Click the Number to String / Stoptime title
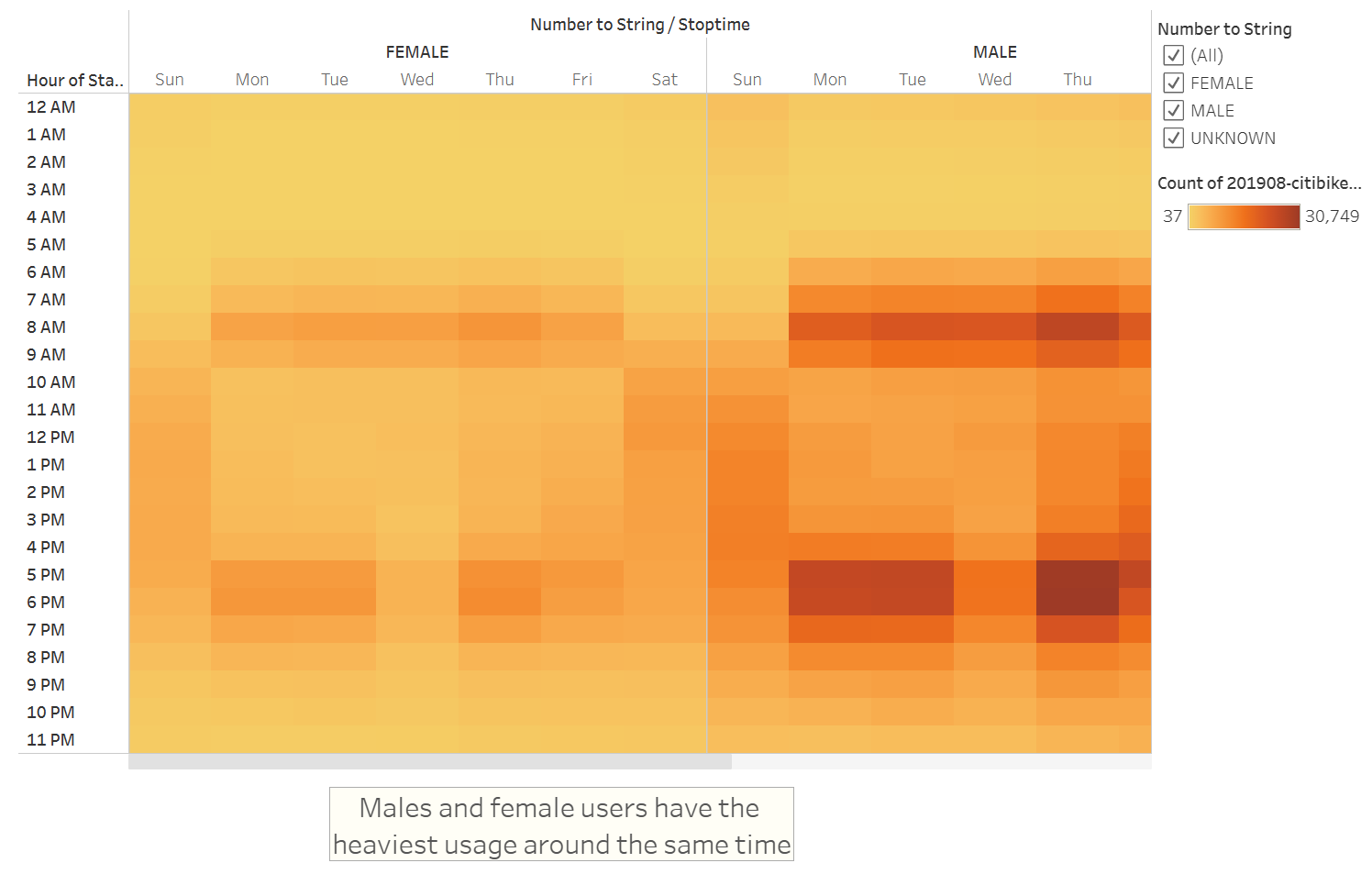1372x874 pixels. coord(640,24)
